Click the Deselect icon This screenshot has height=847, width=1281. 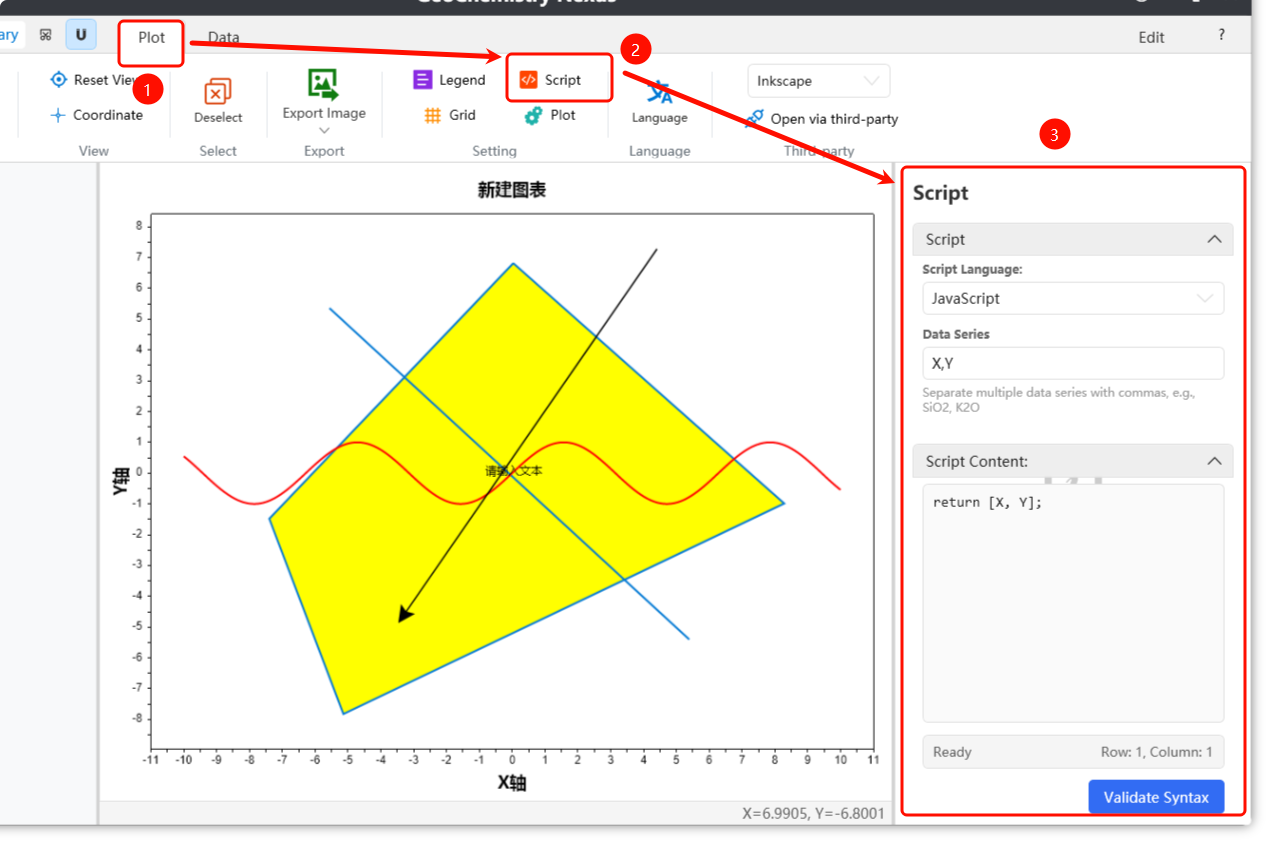(x=218, y=92)
